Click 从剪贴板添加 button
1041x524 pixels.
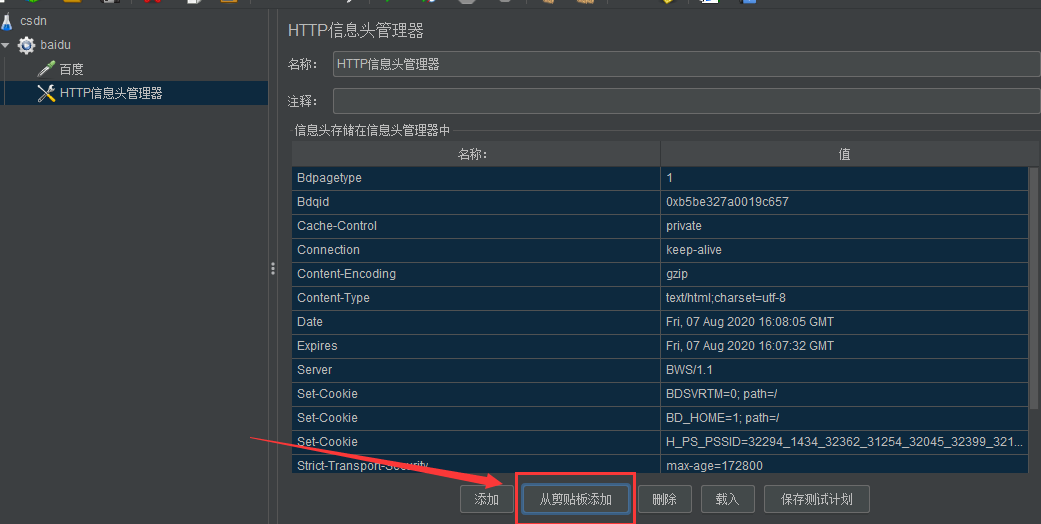(576, 499)
